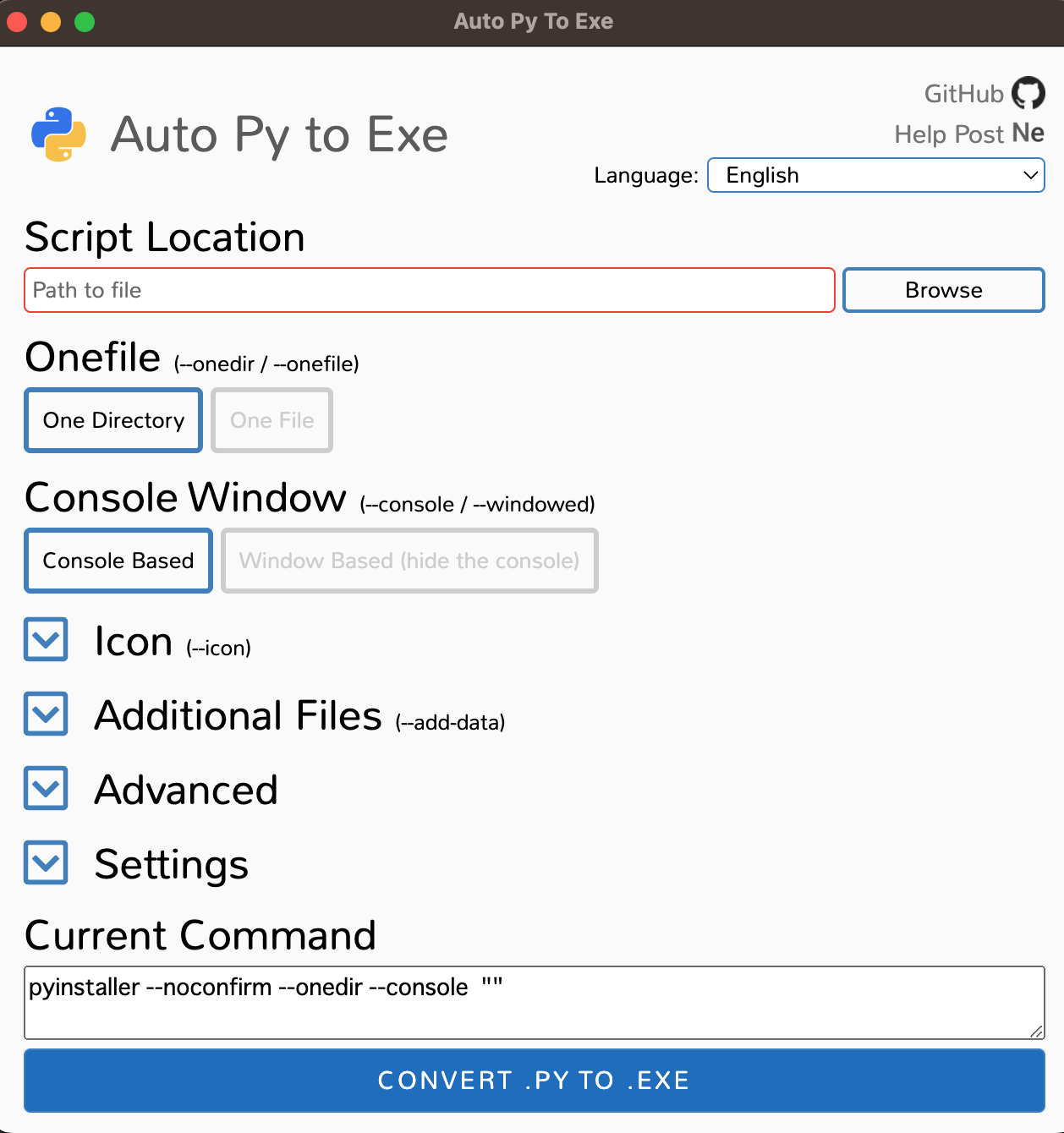Open the Language dropdown
Screen dimensions: 1064x1133
tap(876, 175)
